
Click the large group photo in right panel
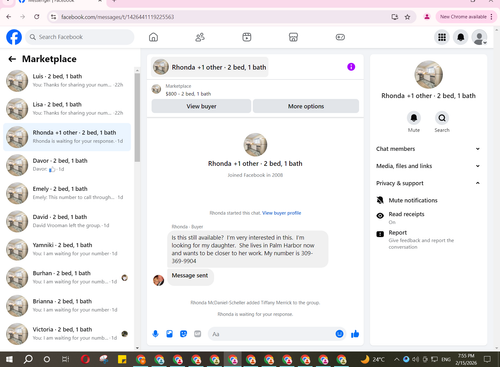[429, 75]
